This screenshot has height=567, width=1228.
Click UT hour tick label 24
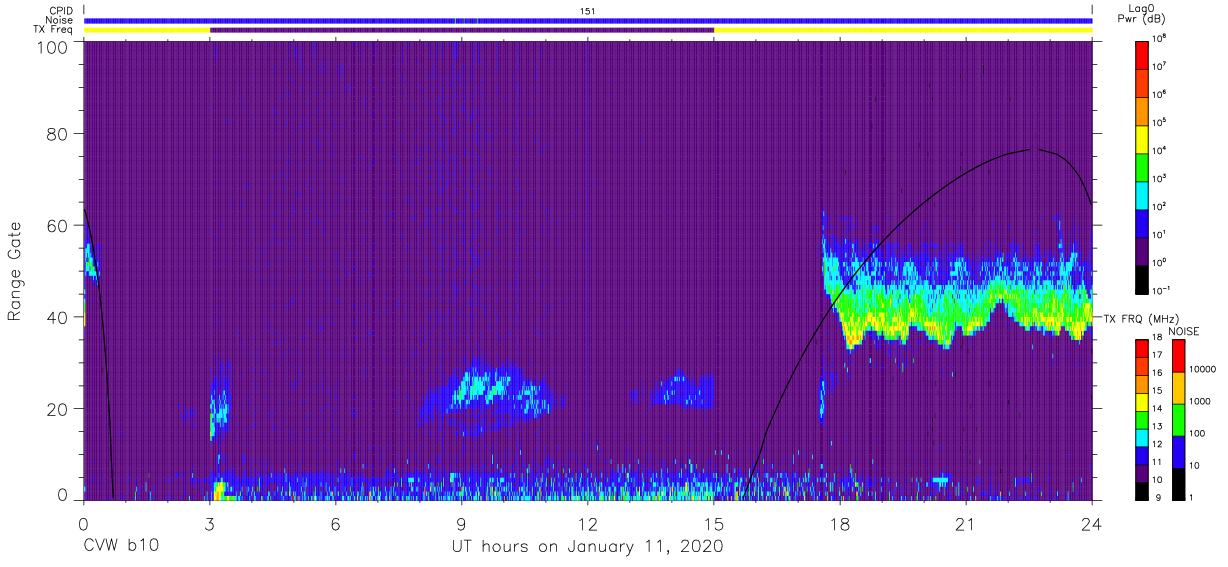[1092, 524]
